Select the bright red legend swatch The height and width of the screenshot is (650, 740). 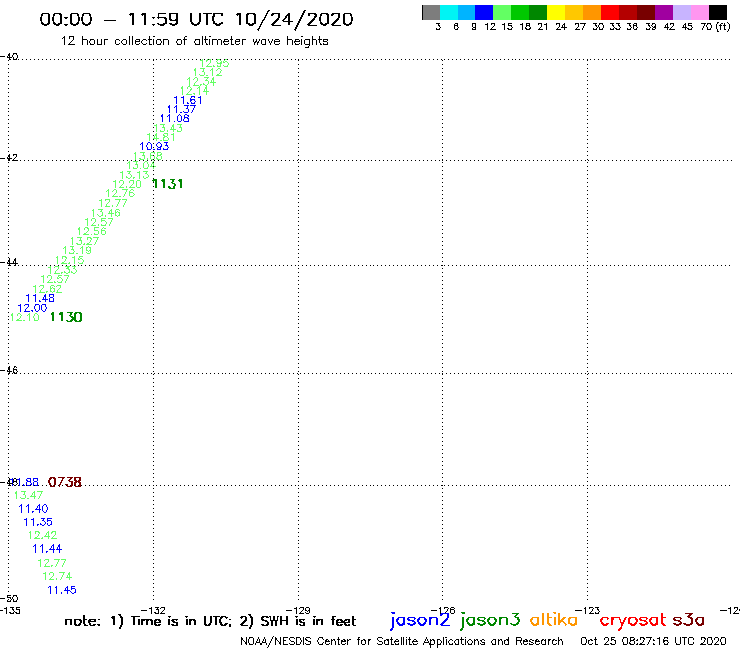pos(610,12)
